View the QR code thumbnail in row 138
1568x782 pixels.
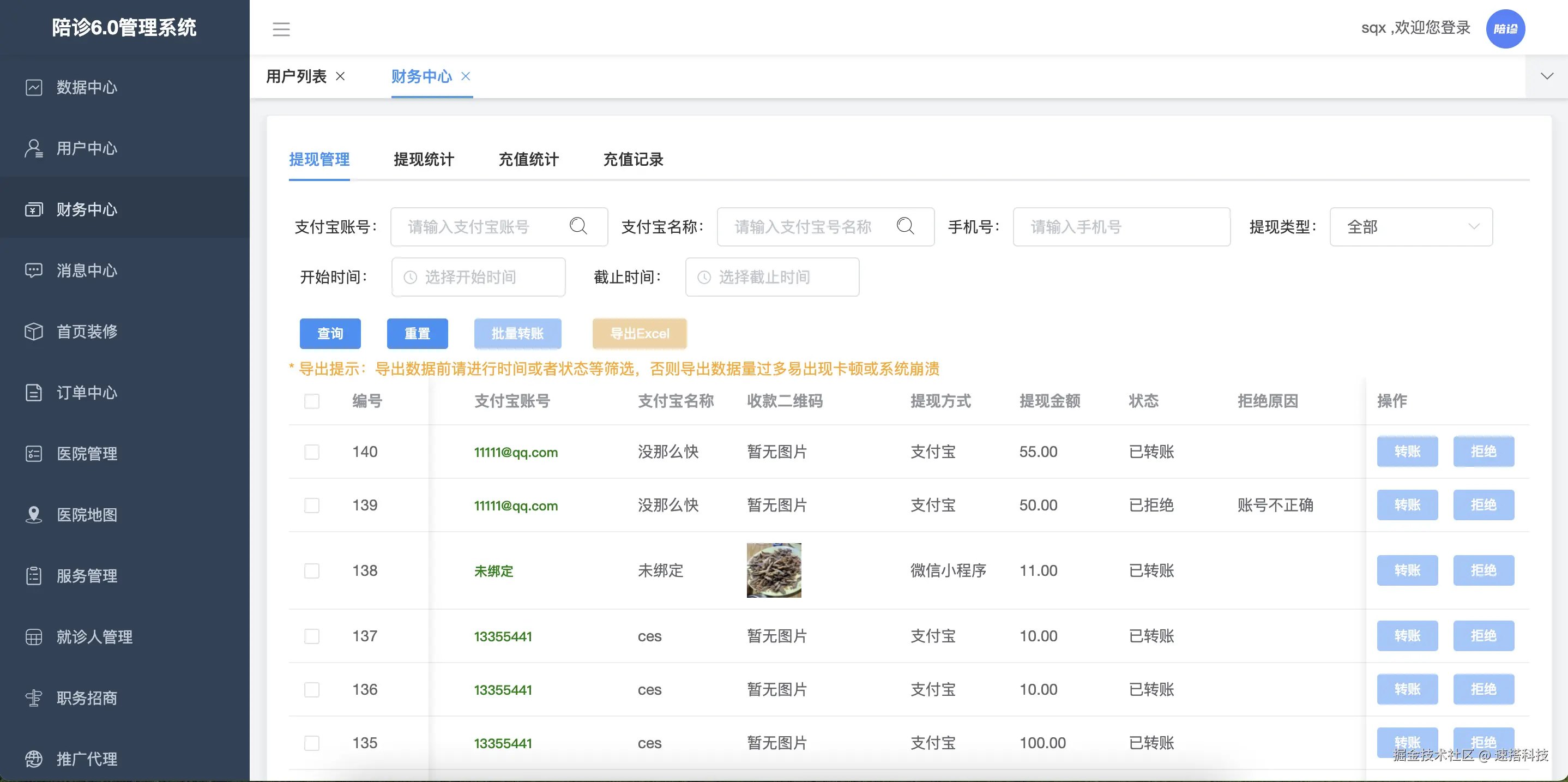click(774, 570)
